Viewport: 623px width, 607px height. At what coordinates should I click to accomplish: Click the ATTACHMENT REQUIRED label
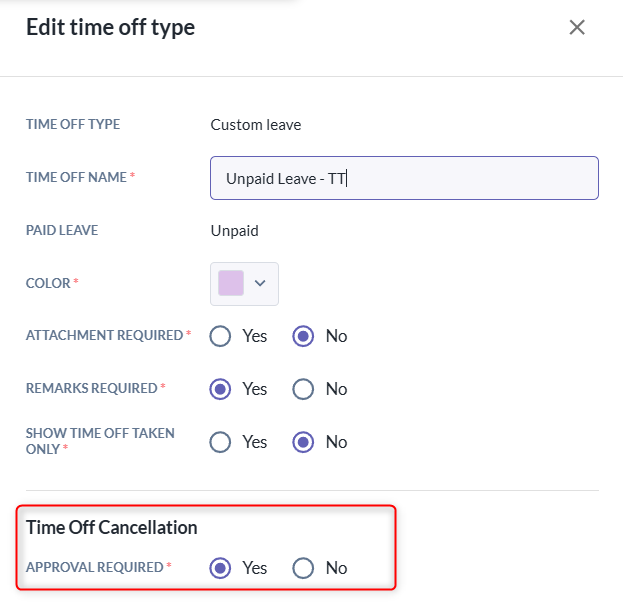[x=104, y=335]
